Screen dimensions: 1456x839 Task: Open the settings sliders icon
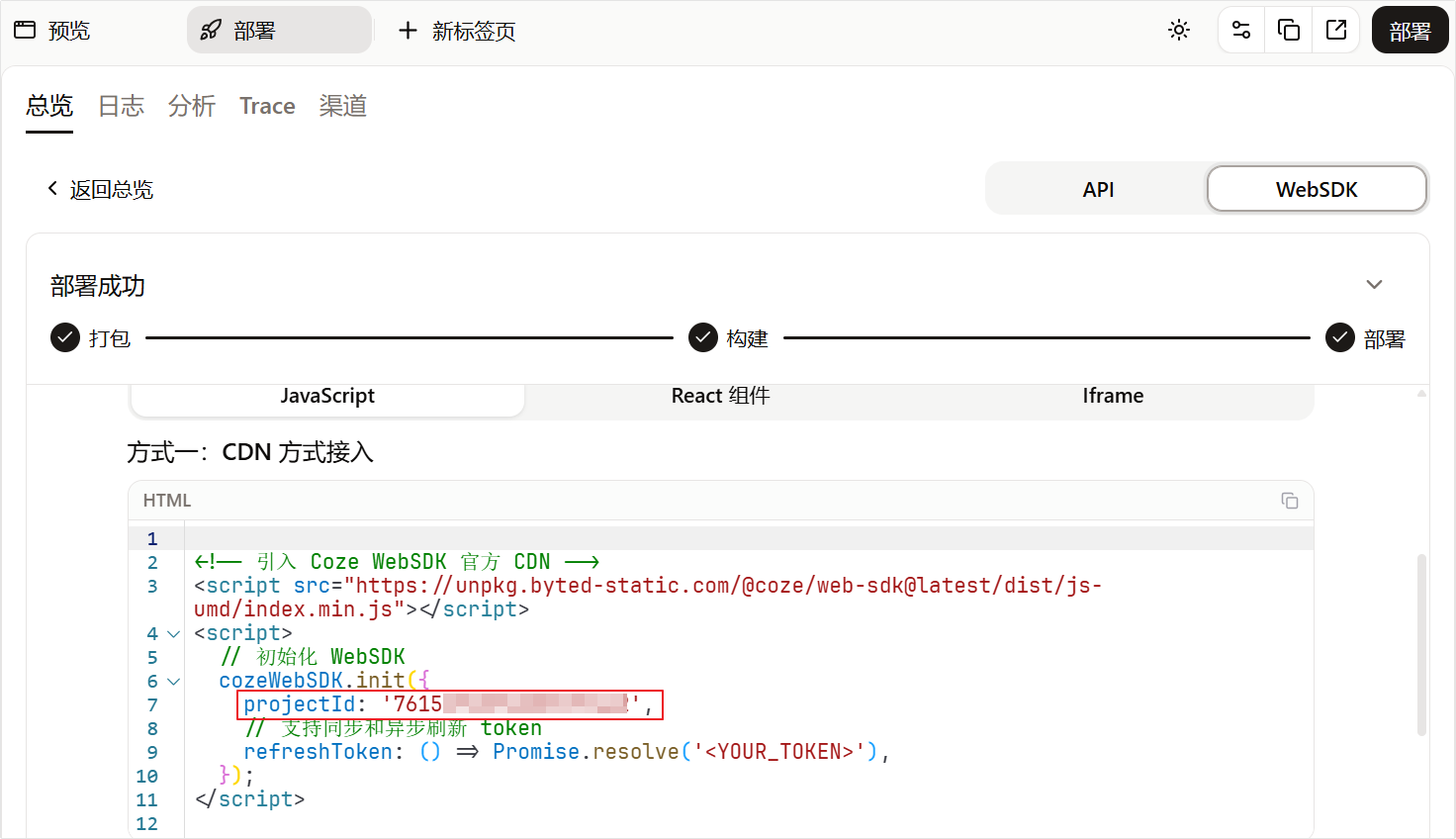[1241, 30]
